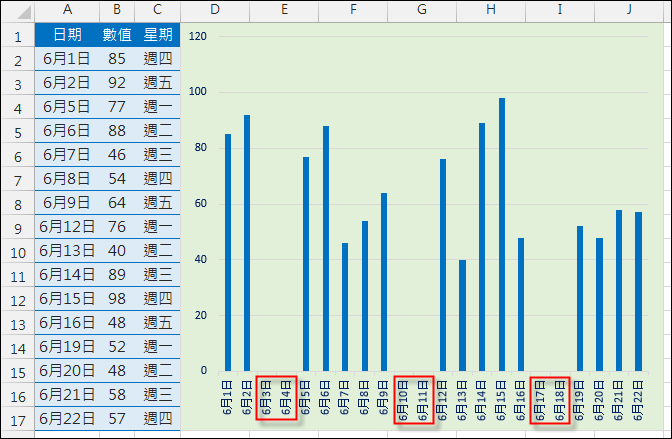
Task: Select the cell 6月13日 in column A
Action: pyautogui.click(x=67, y=251)
